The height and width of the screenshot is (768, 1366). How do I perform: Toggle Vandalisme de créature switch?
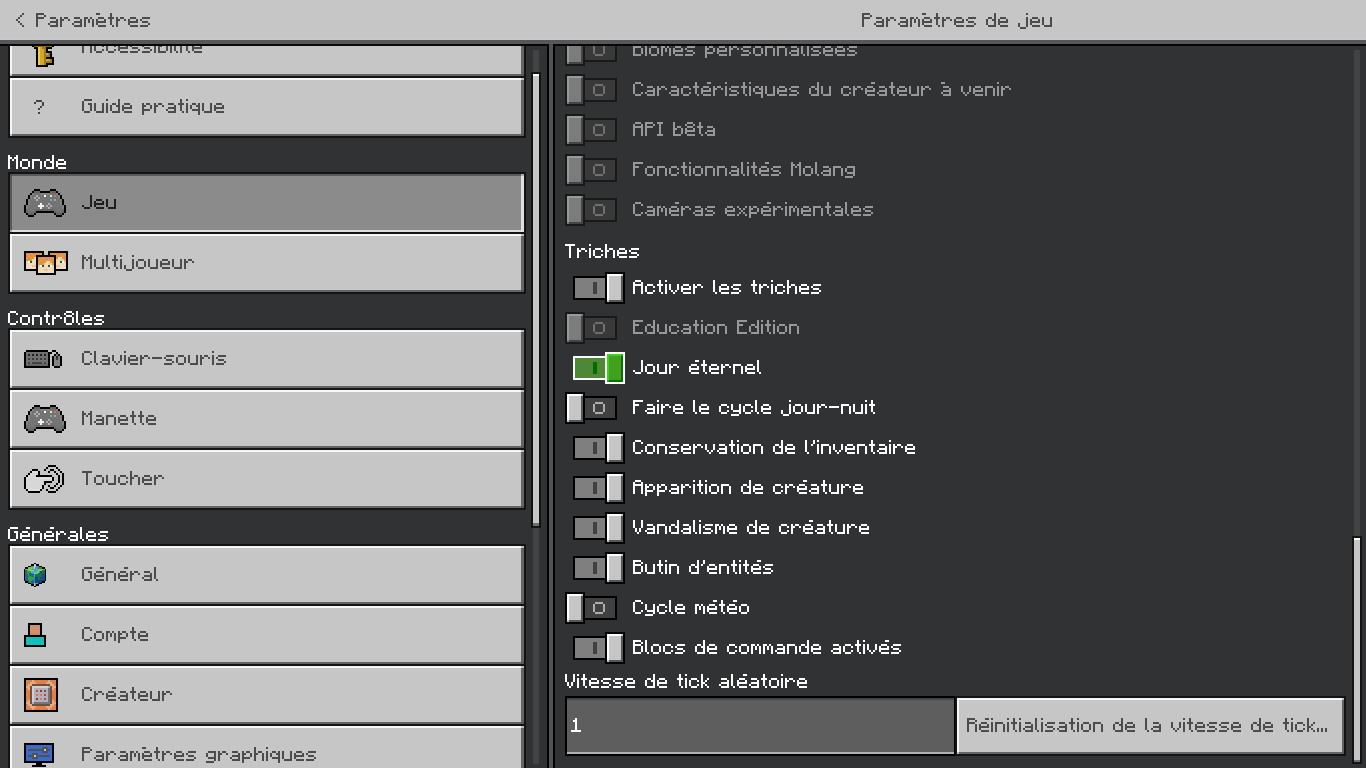tap(598, 528)
